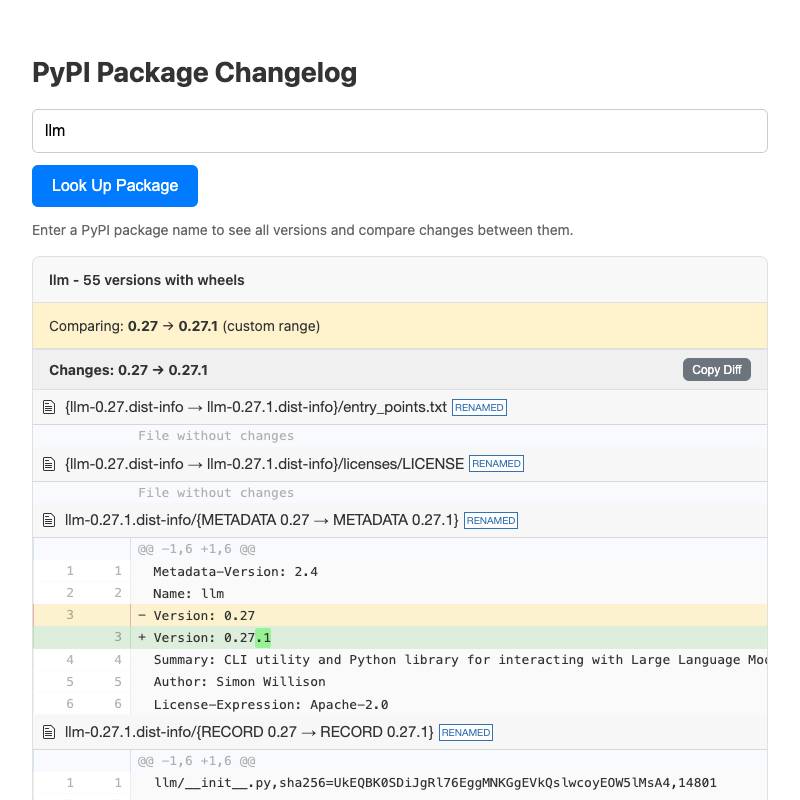
Task: Select the llm text in the search field
Action: click(55, 130)
